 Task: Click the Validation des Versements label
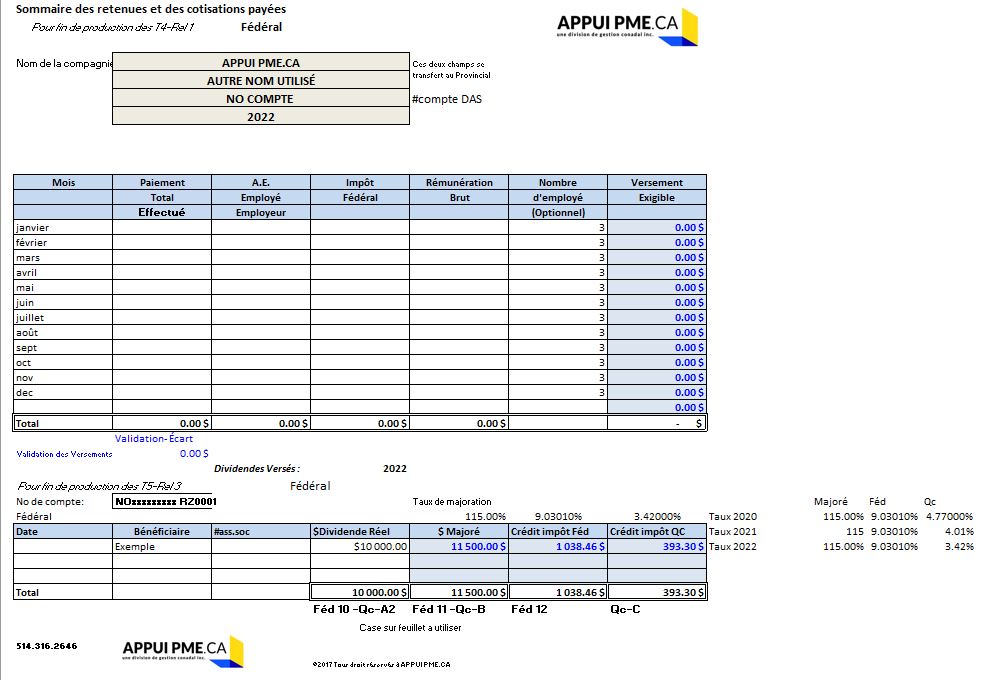point(64,454)
